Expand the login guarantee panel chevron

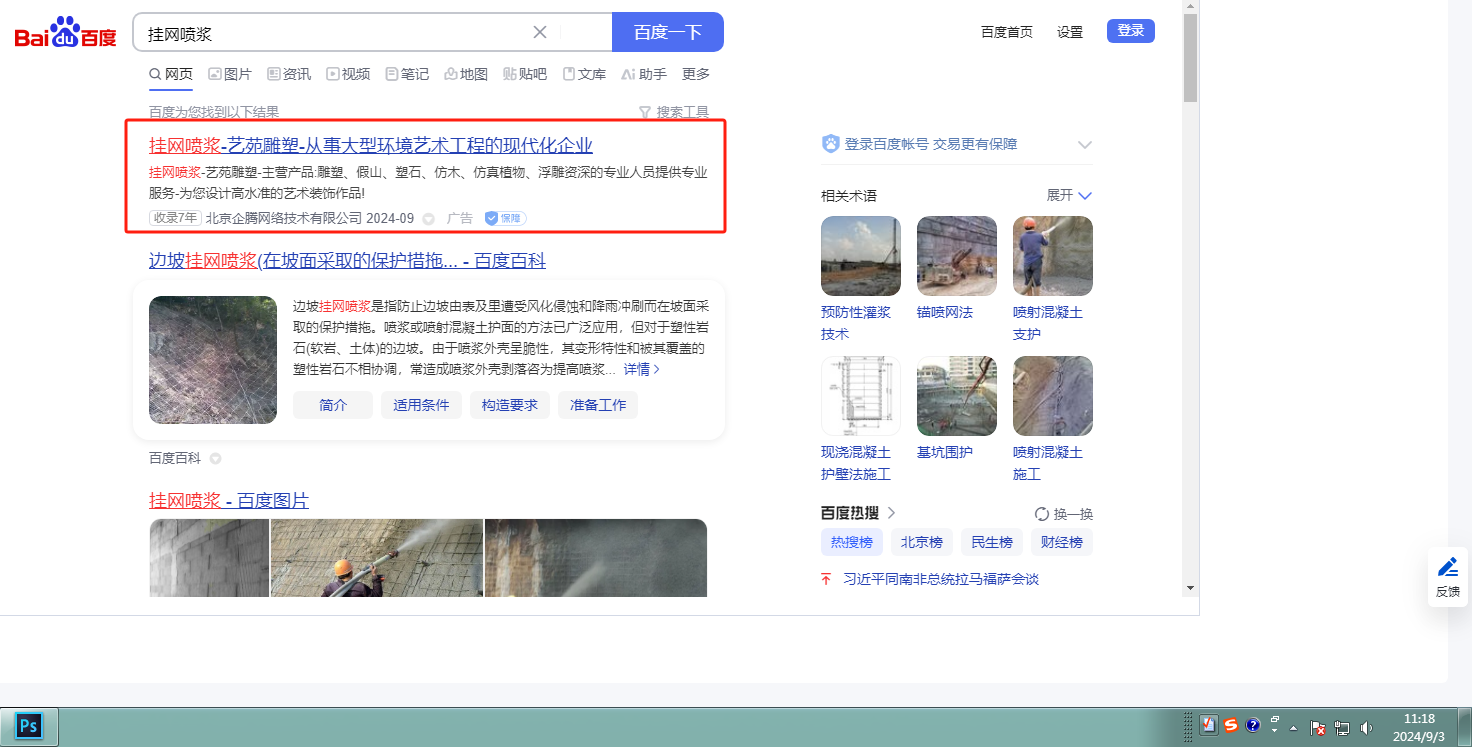coord(1085,145)
